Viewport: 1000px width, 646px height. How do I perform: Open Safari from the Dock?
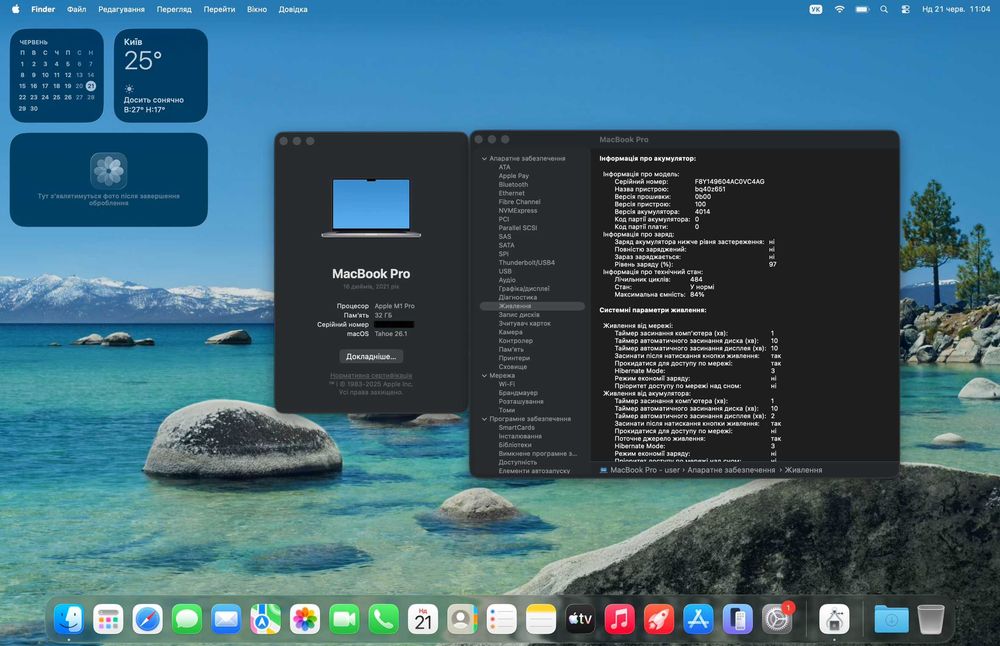coord(147,619)
